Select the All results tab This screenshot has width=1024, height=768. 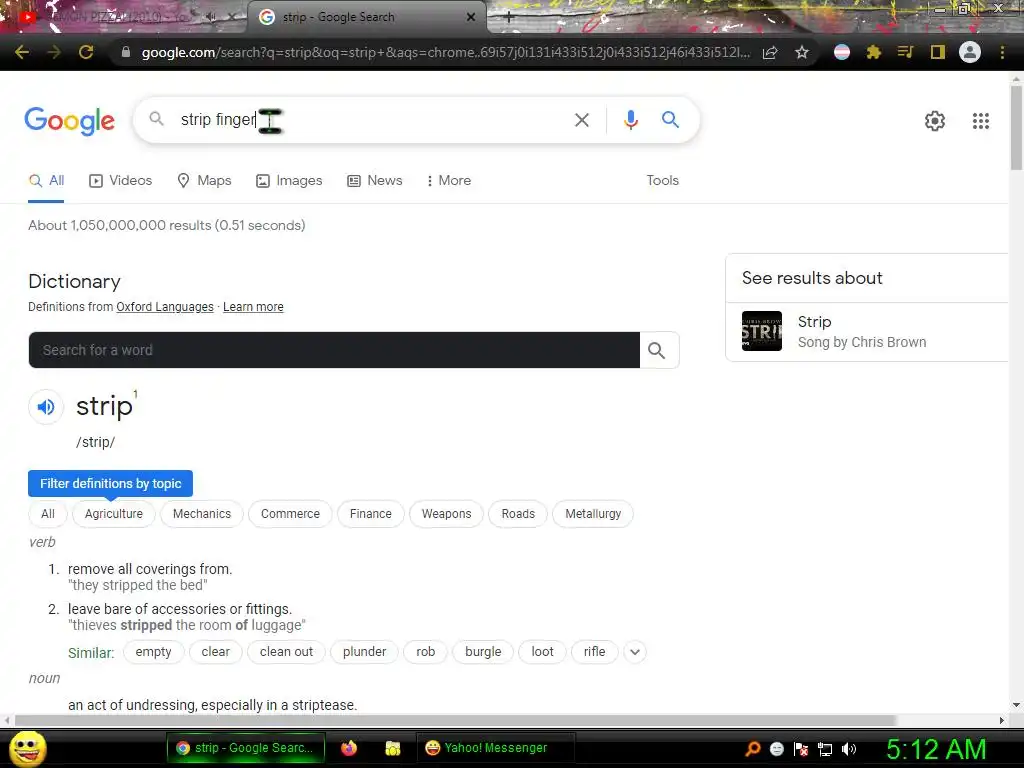(46, 181)
